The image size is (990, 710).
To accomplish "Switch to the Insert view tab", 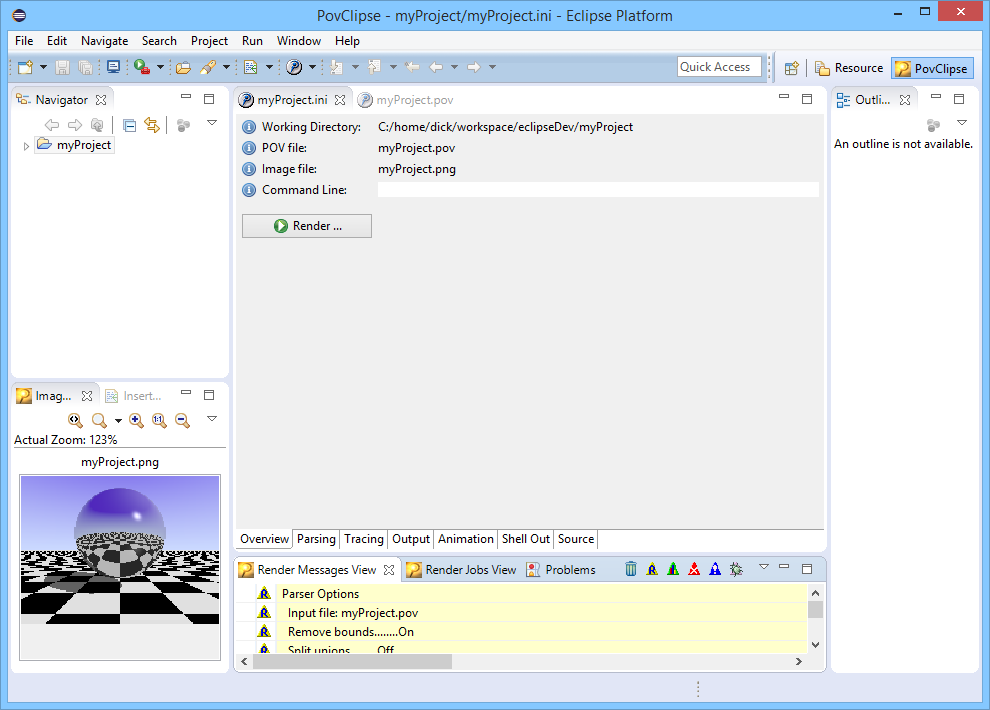I will click(133, 396).
